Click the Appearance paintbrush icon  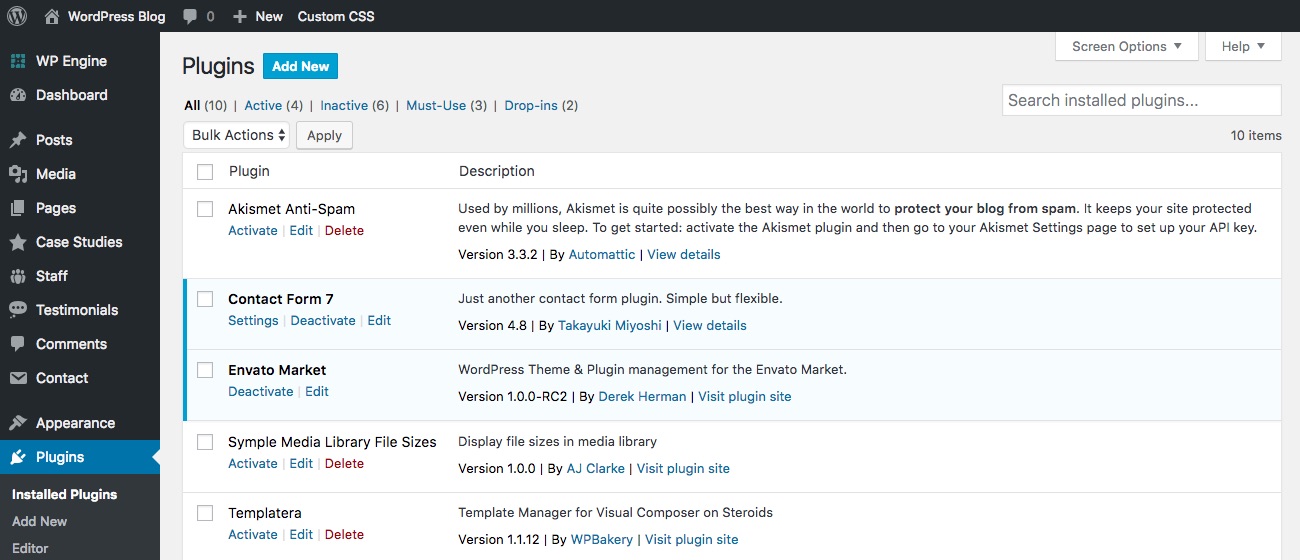click(18, 423)
